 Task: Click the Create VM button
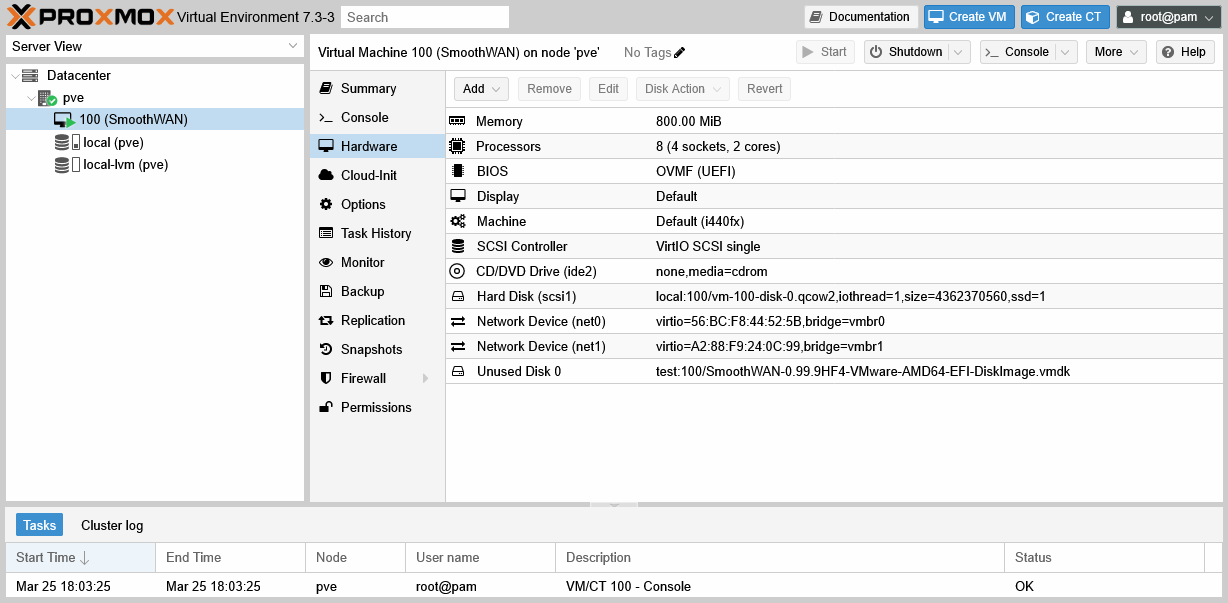tap(968, 16)
